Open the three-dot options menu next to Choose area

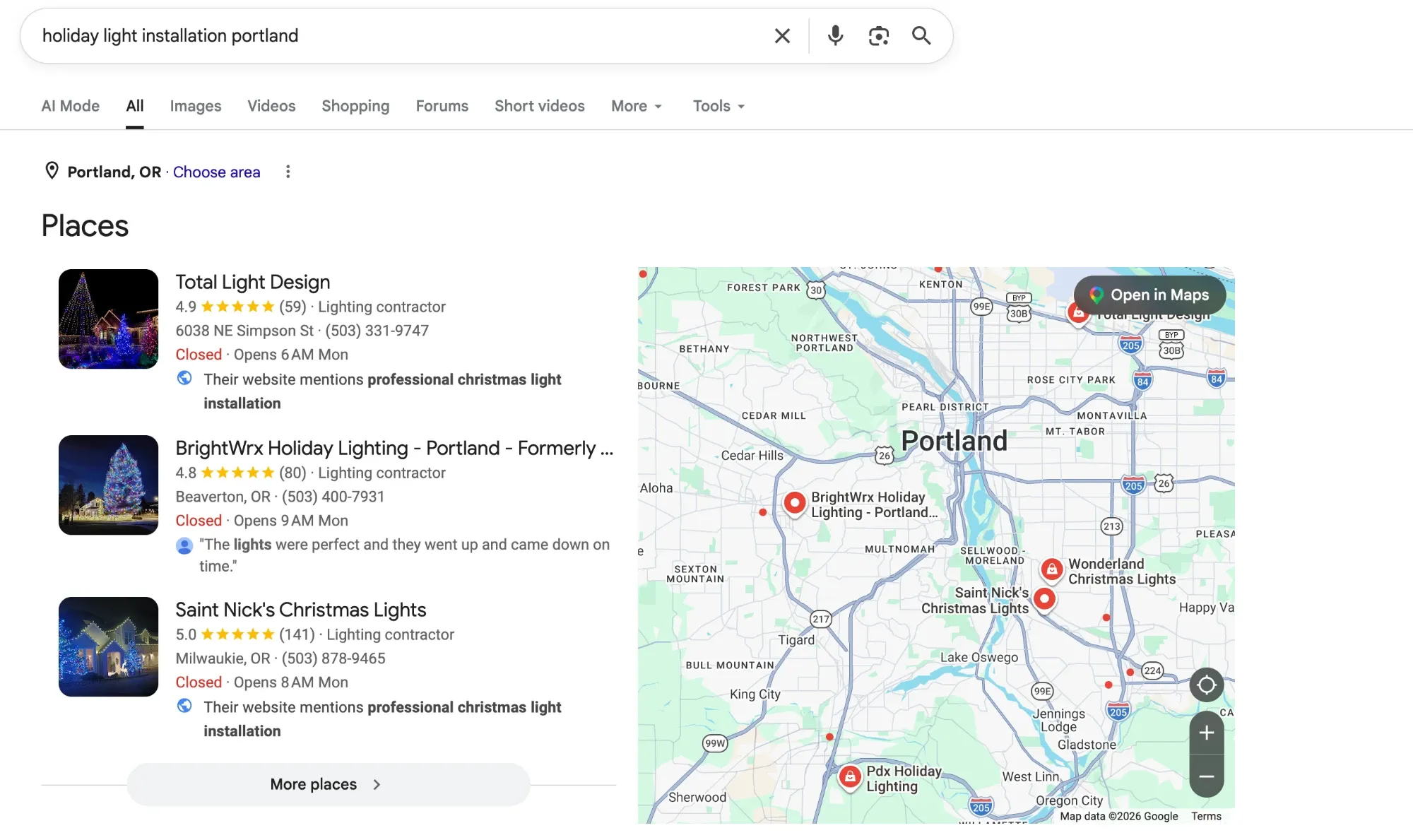point(288,172)
